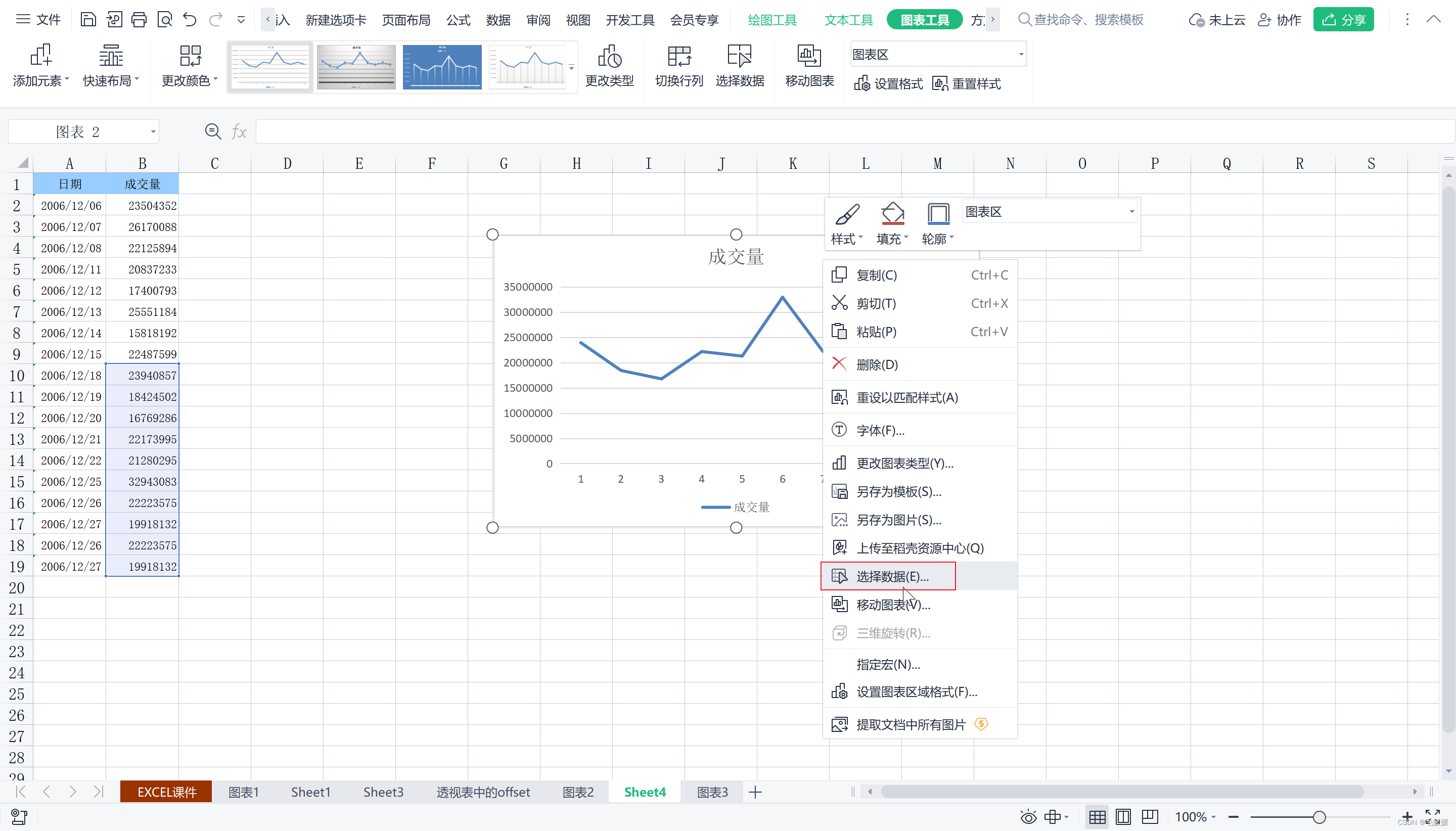
Task: Expand the chart styles gallery
Action: tap(571, 67)
